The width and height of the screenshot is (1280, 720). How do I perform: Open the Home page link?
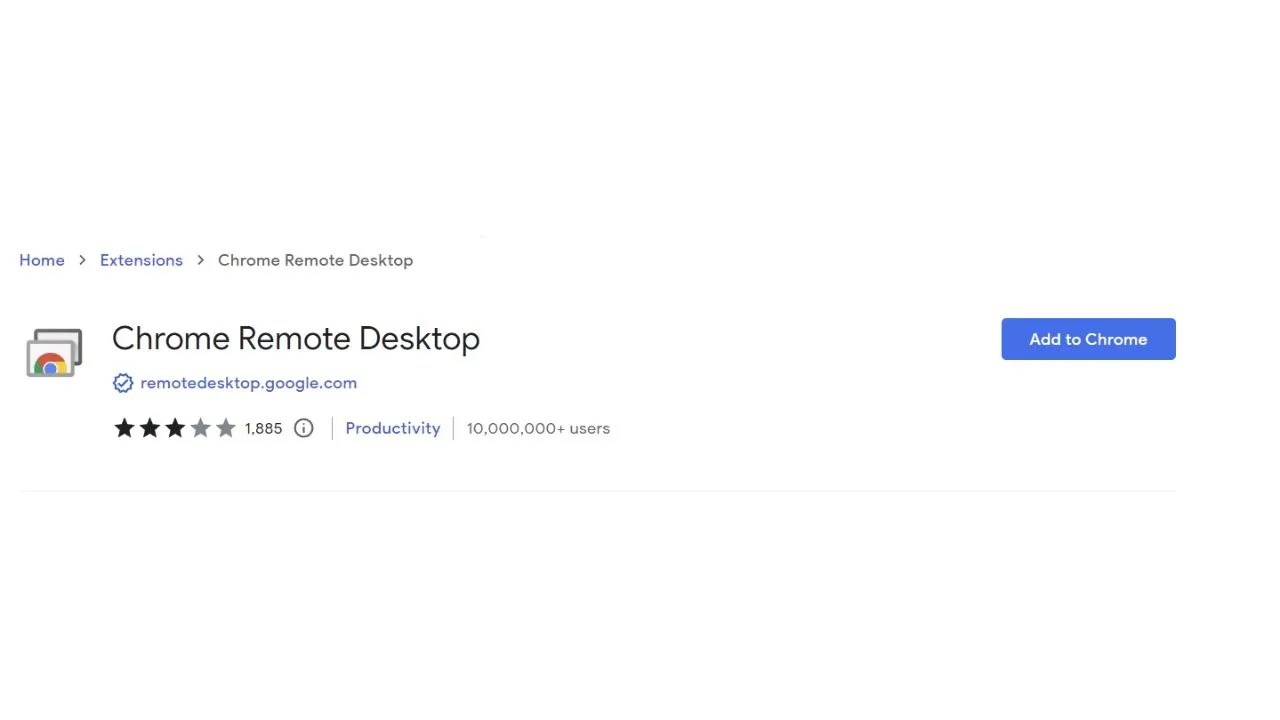[x=42, y=260]
